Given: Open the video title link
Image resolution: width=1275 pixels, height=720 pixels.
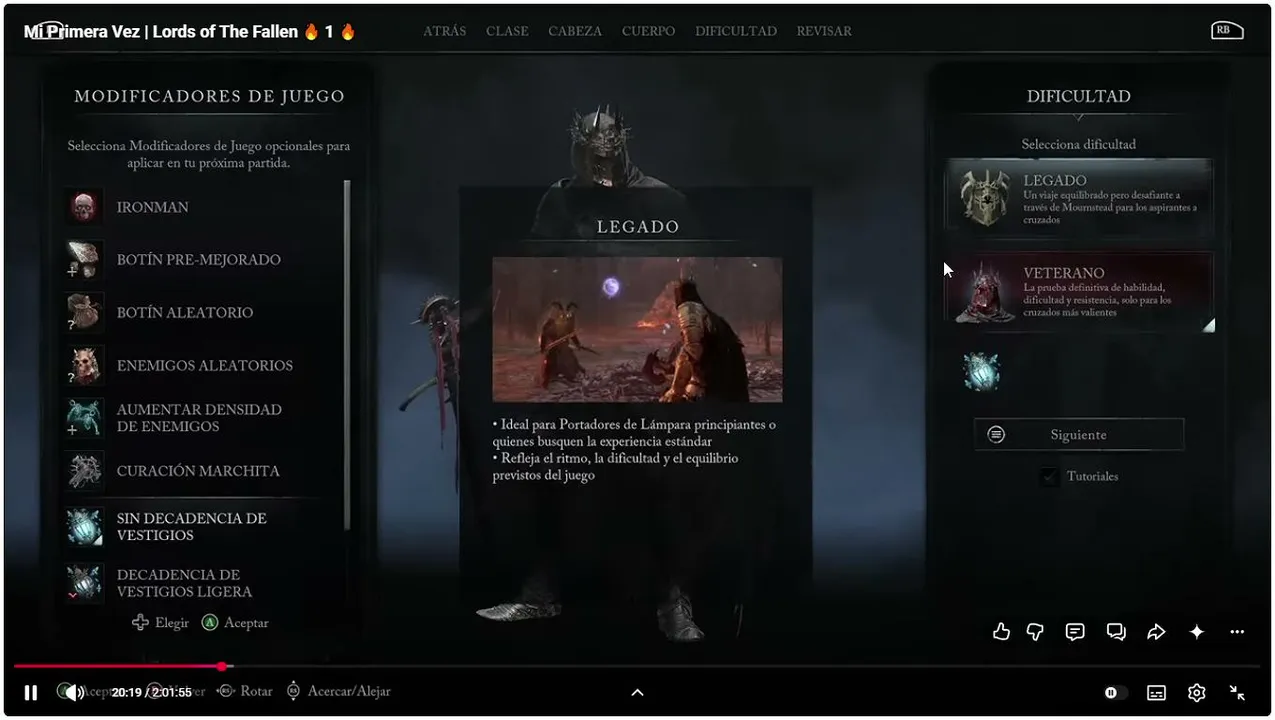Looking at the screenshot, I should pos(190,31).
